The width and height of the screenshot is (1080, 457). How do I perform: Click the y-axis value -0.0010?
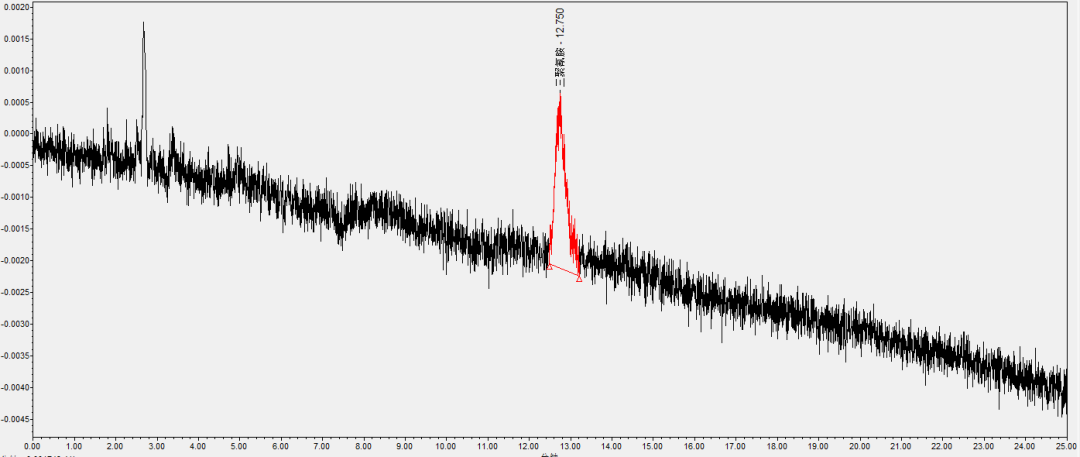14,197
